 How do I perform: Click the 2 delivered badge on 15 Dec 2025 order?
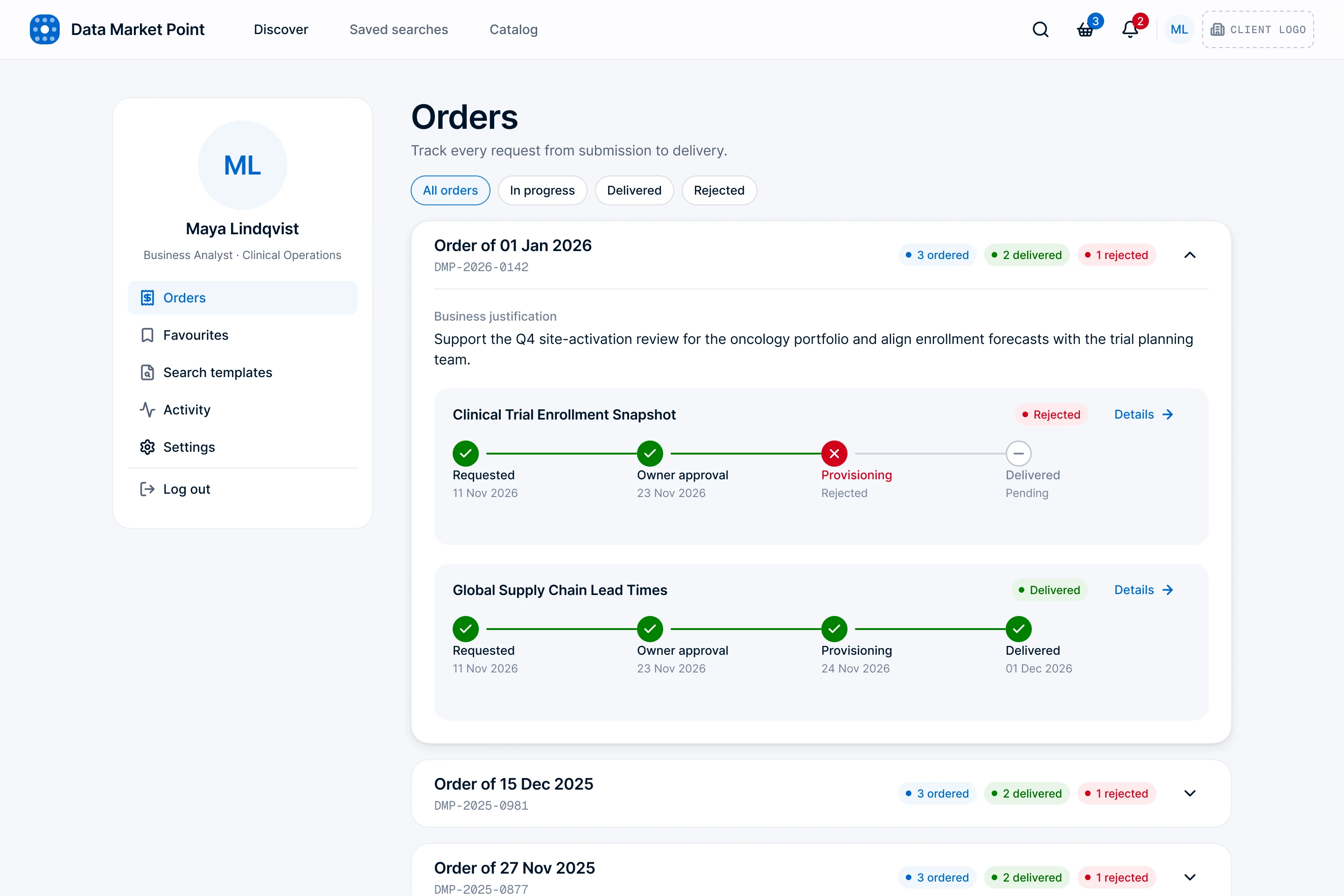[1027, 793]
